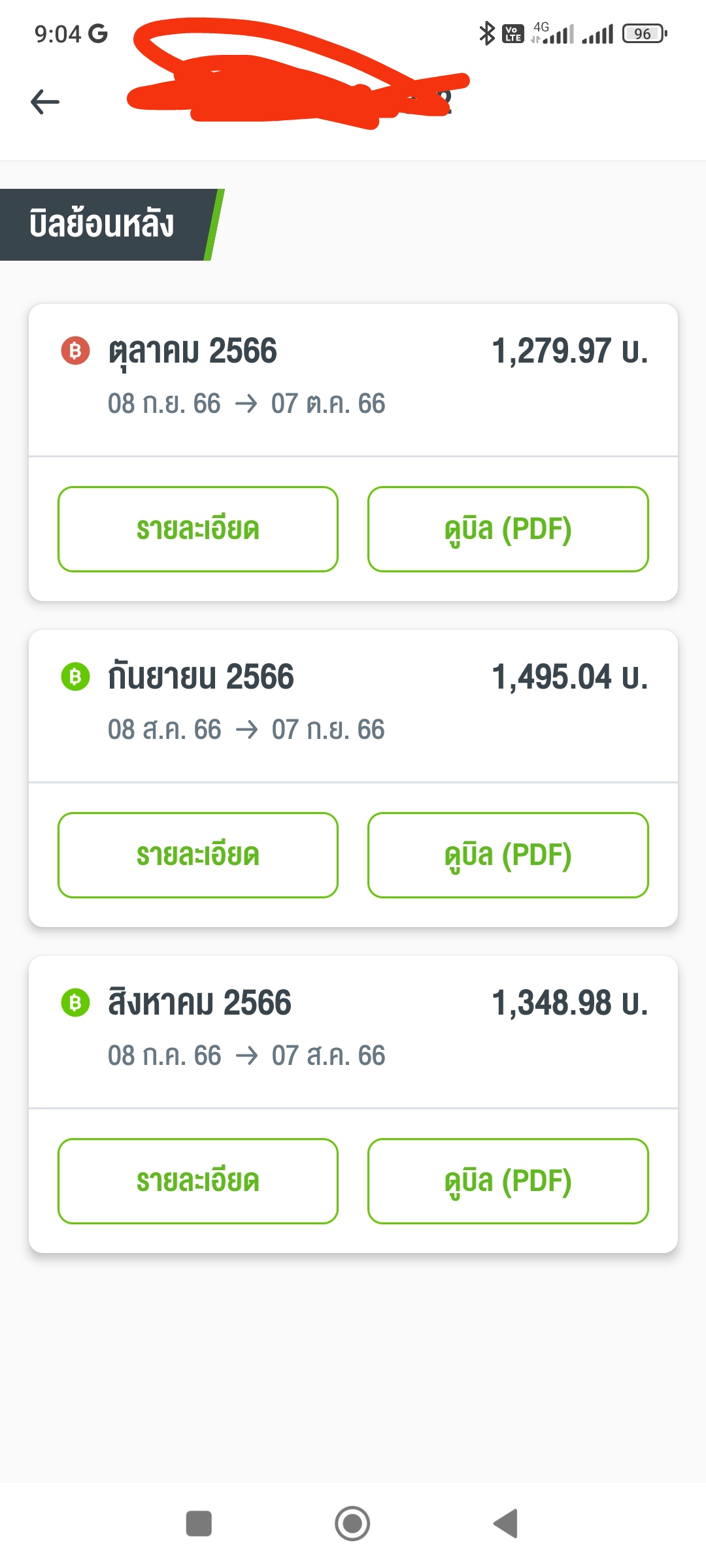
Task: View PDF bill for กันยายน 2566
Action: click(x=508, y=855)
